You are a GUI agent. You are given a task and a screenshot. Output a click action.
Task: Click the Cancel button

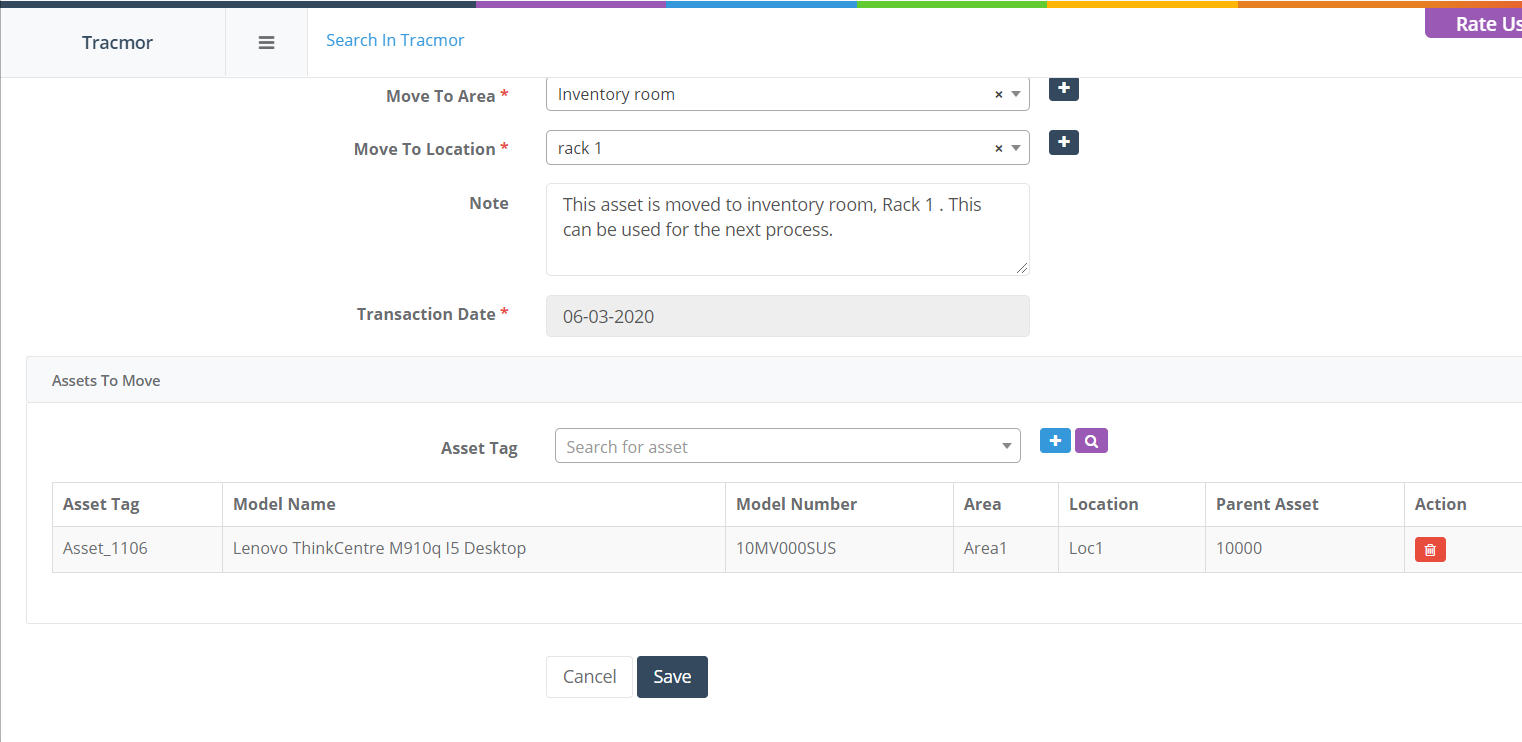[589, 677]
